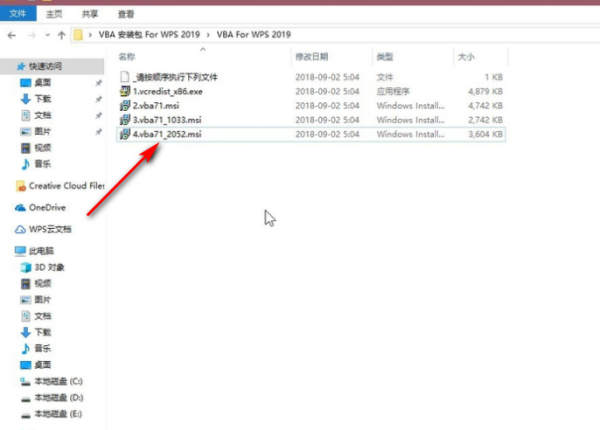
Task: Open recent locations dropdown arrow
Action: click(x=47, y=35)
